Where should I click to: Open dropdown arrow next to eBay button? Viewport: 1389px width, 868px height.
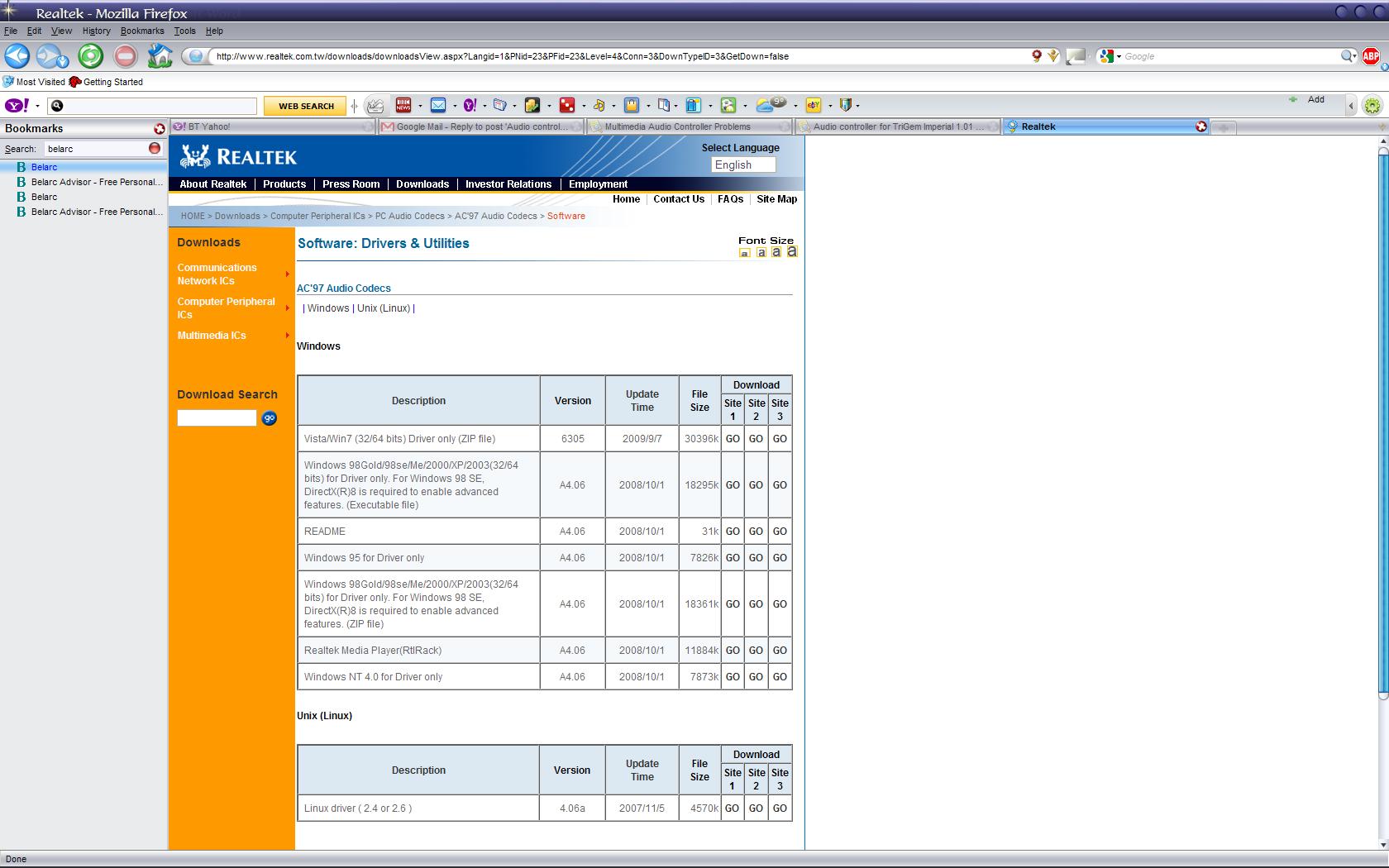(830, 106)
